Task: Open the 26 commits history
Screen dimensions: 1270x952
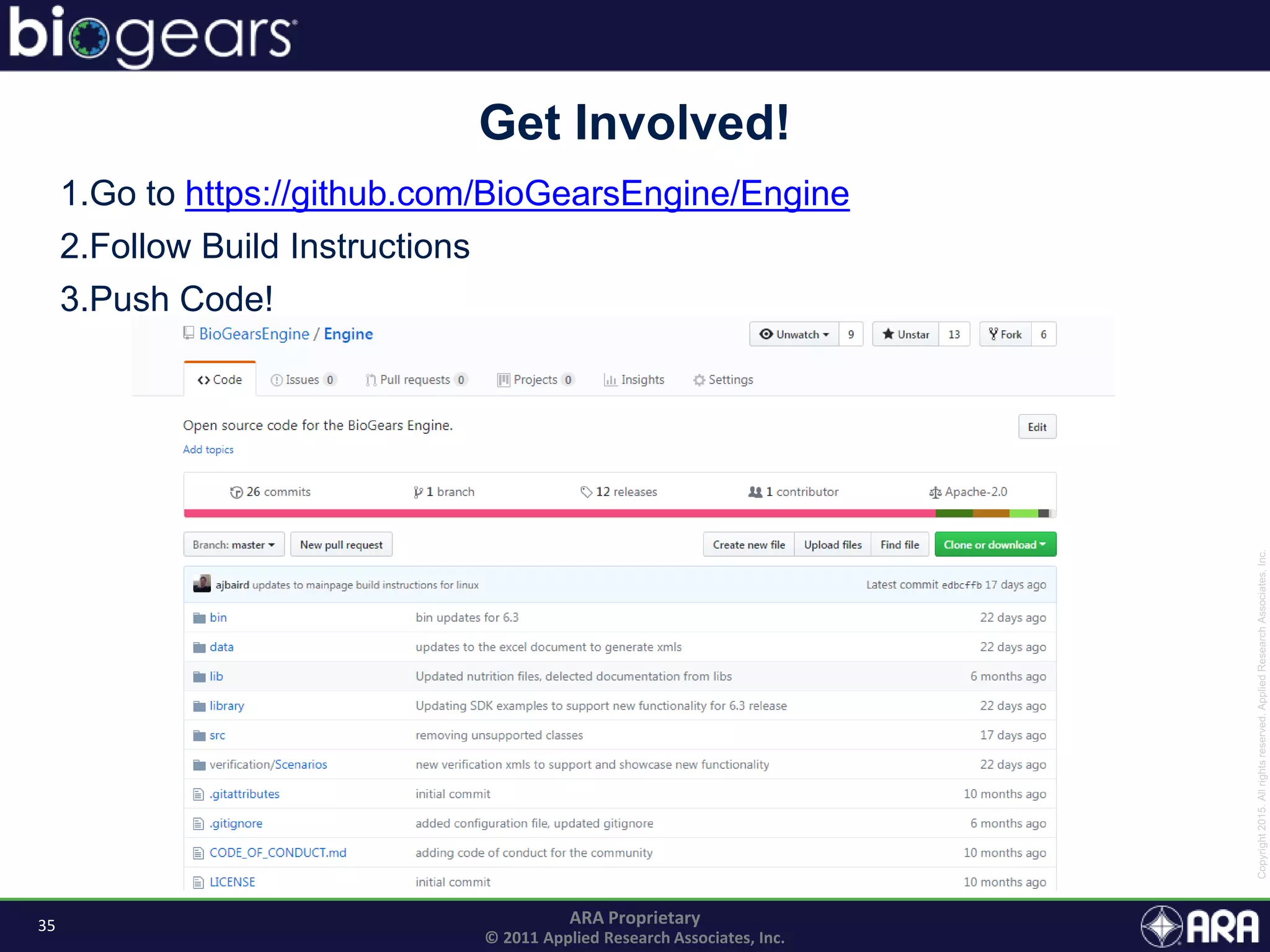Action: (x=270, y=491)
